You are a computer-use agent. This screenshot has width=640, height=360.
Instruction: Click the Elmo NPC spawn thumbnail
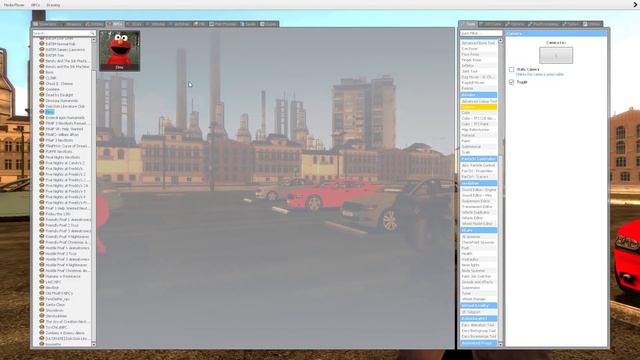coord(119,51)
